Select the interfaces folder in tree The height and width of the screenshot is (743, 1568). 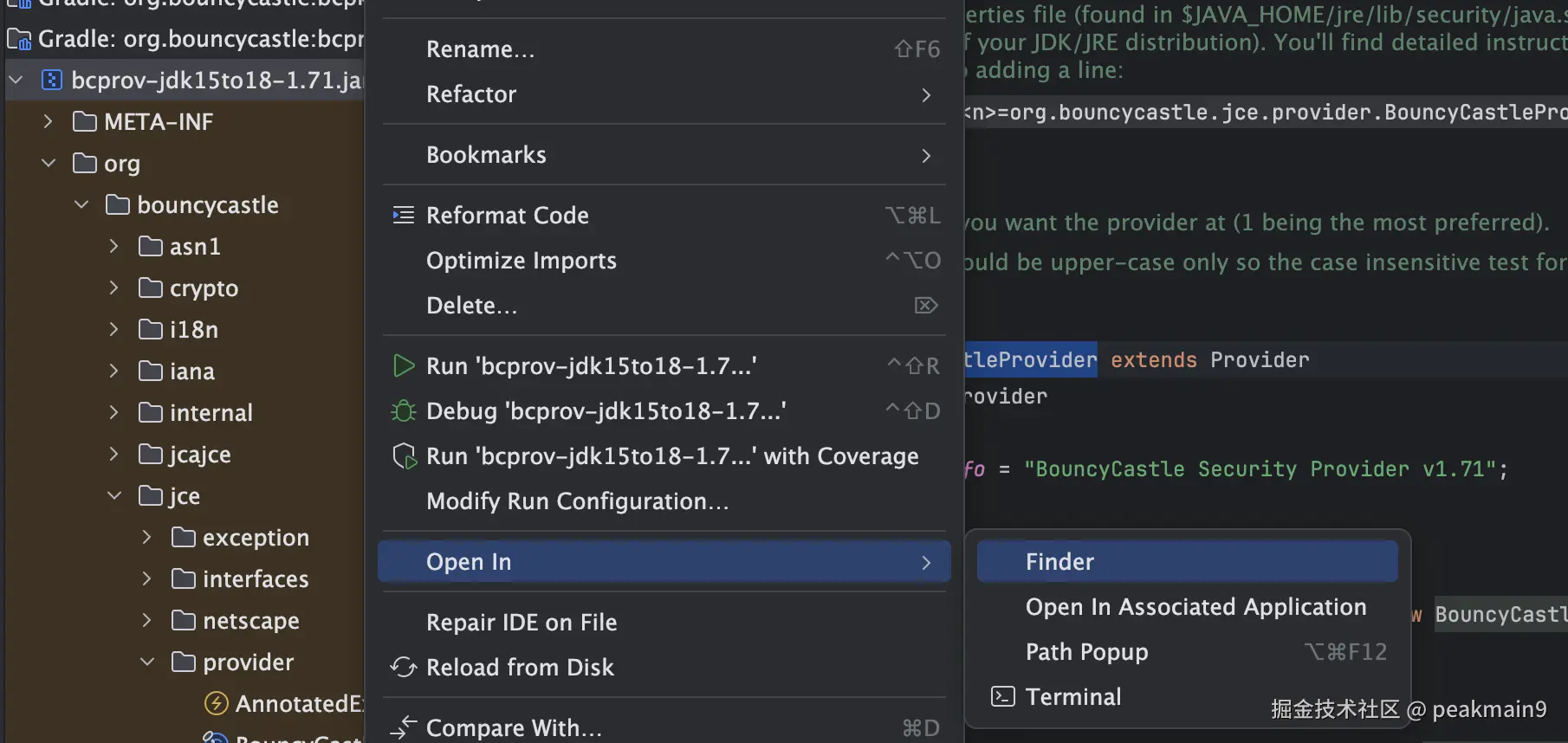coord(255,579)
